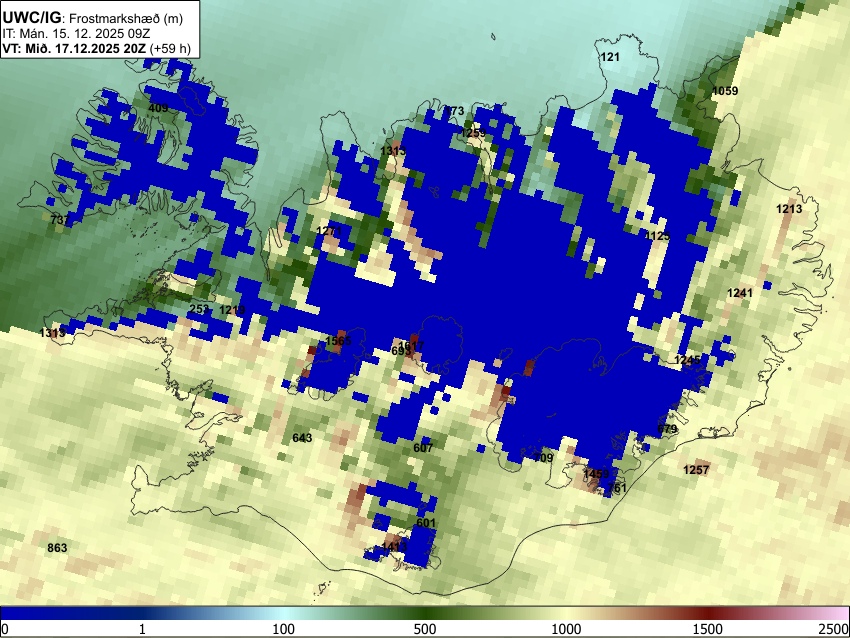The width and height of the screenshot is (850, 638).
Task: Click the '121' value on the map
Action: 610,57
